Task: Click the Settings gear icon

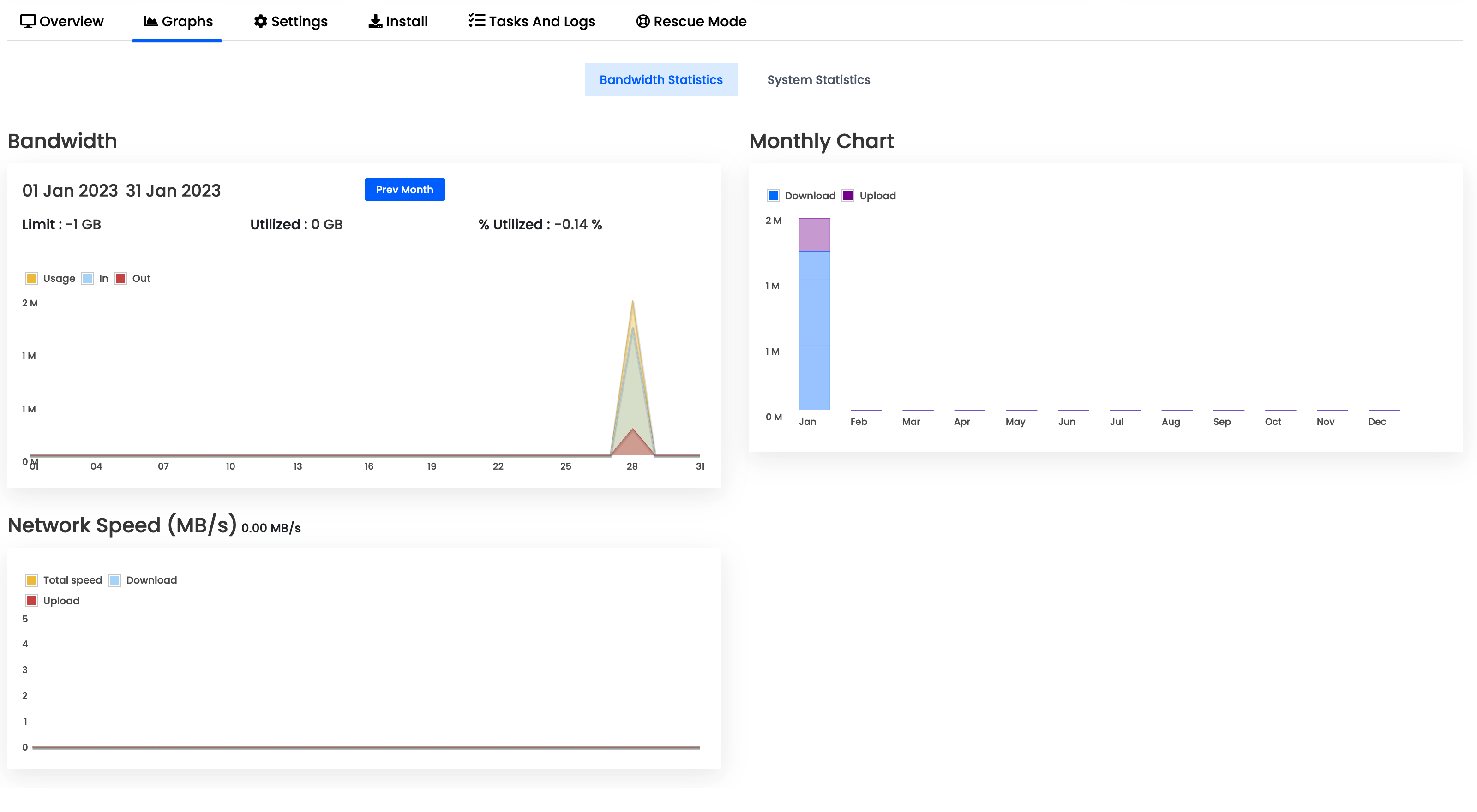Action: [260, 21]
